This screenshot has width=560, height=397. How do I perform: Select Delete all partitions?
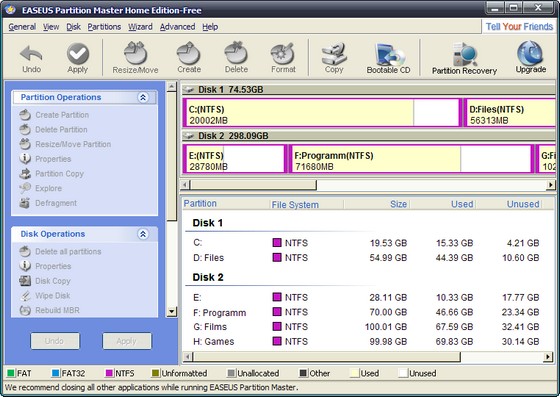pyautogui.click(x=60, y=252)
